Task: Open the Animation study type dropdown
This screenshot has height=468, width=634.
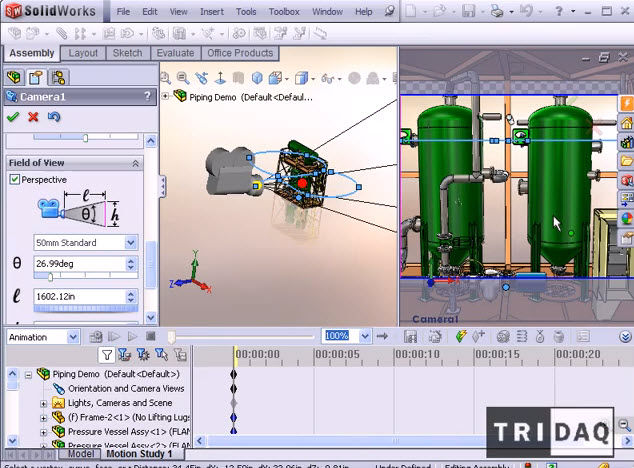Action: (x=73, y=337)
